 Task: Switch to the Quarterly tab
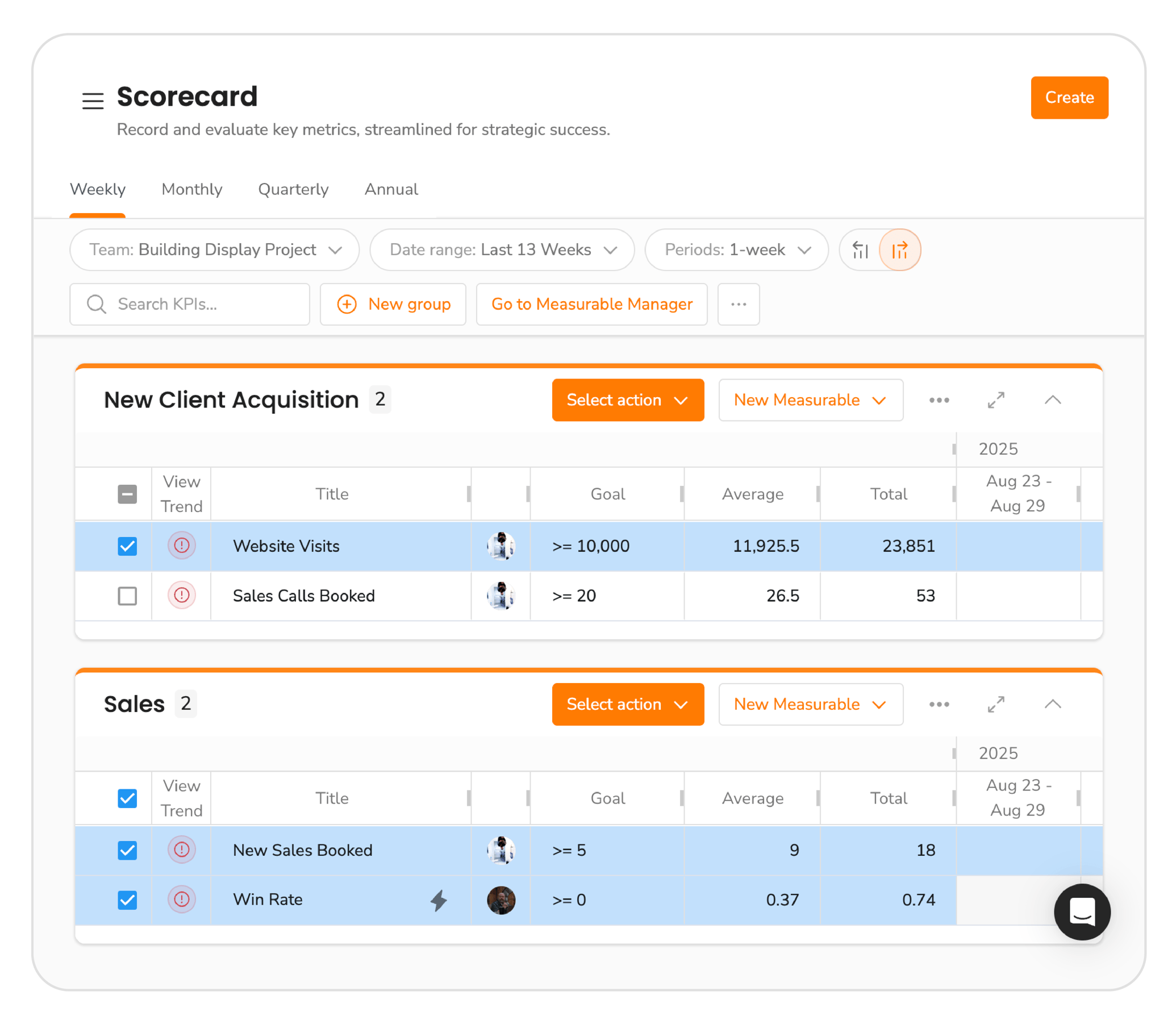click(293, 189)
